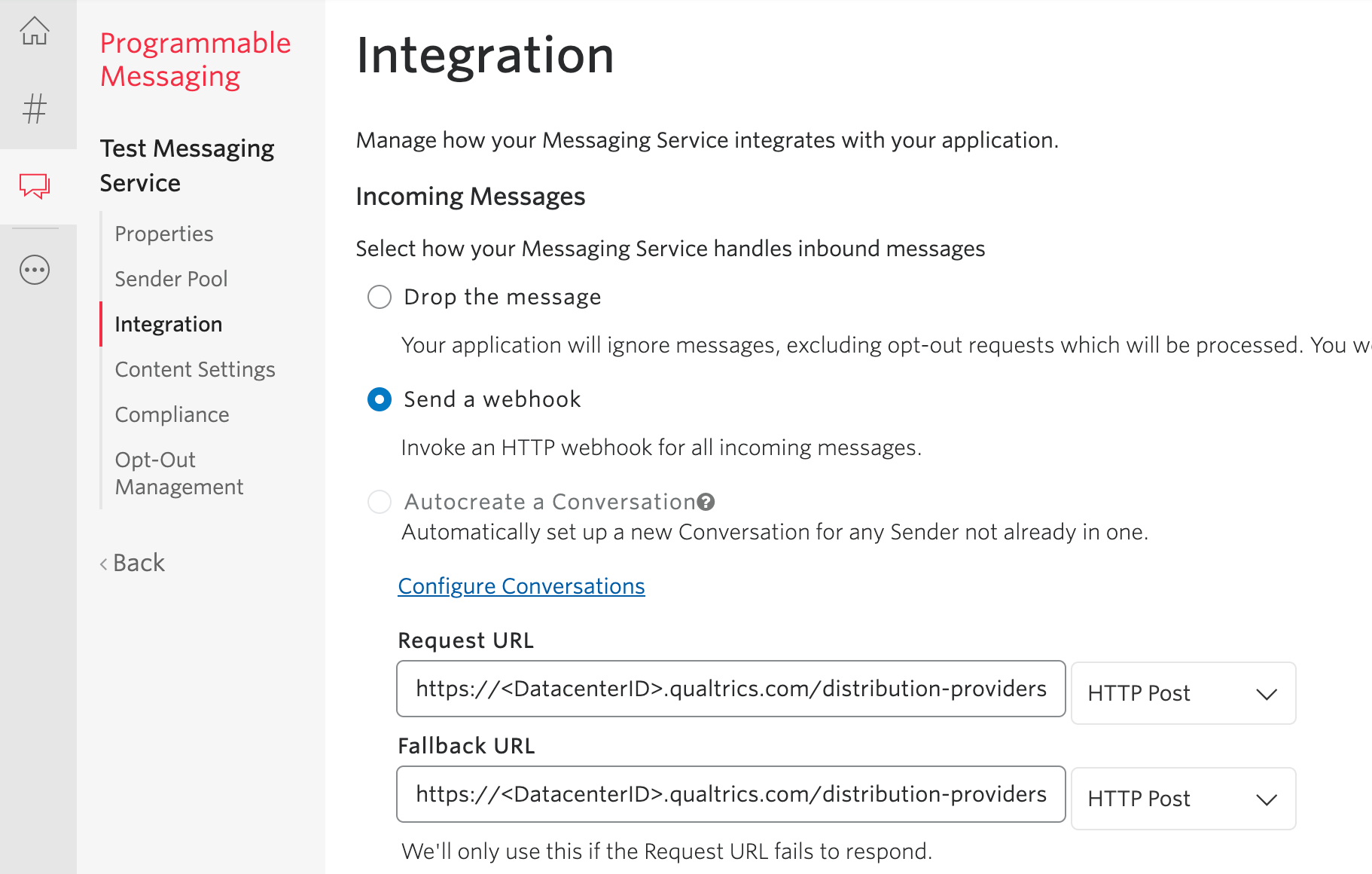Screen dimensions: 1372x874
Task: Open the Explore Products ellipsis icon
Action: (33, 269)
